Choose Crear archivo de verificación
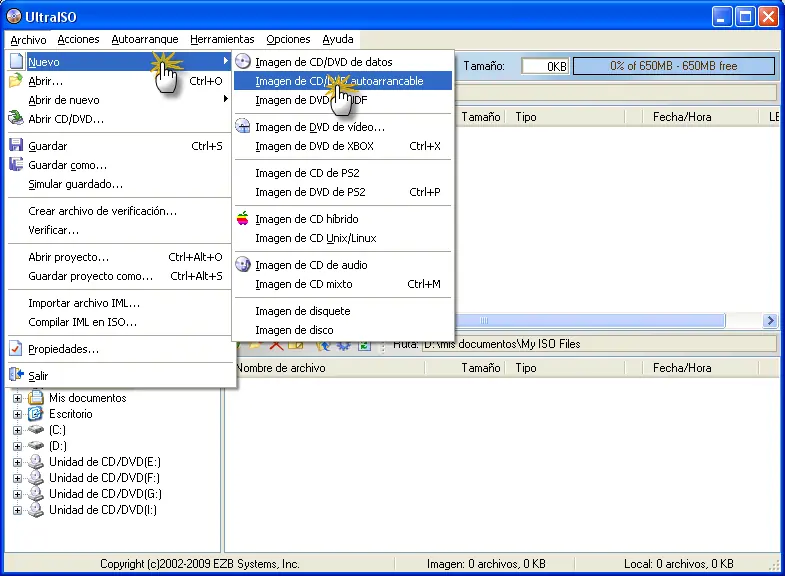This screenshot has width=785, height=576. (119, 211)
